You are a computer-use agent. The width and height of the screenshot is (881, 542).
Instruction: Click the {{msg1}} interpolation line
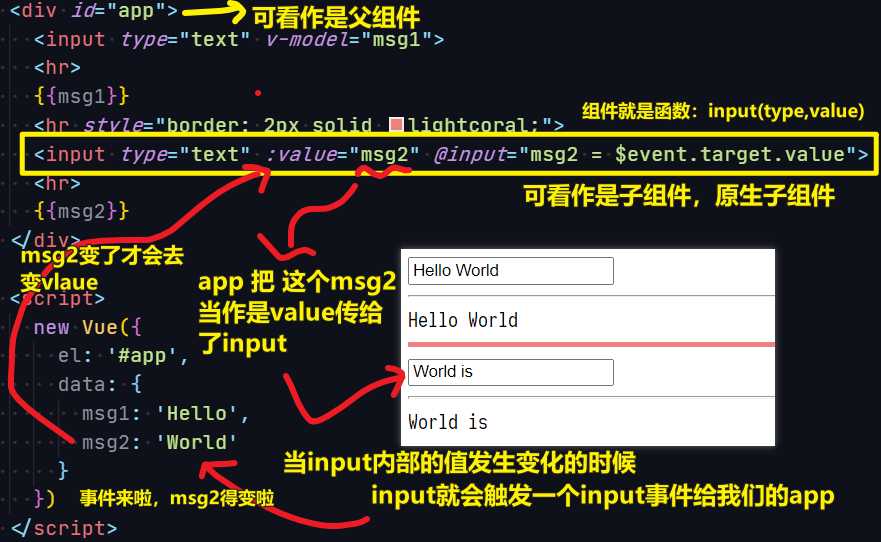(81, 96)
